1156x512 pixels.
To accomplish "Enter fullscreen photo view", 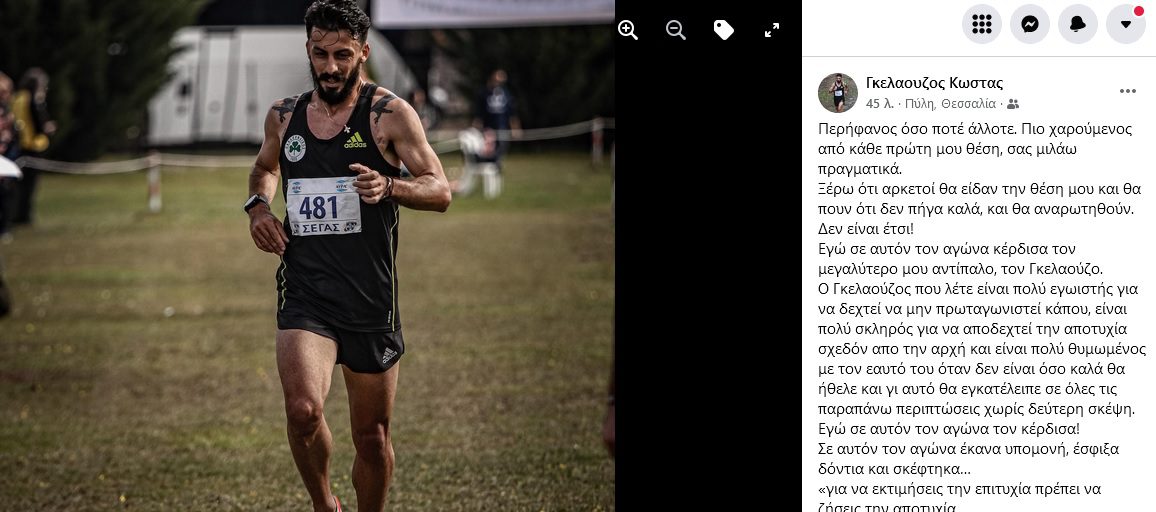I will (x=772, y=30).
